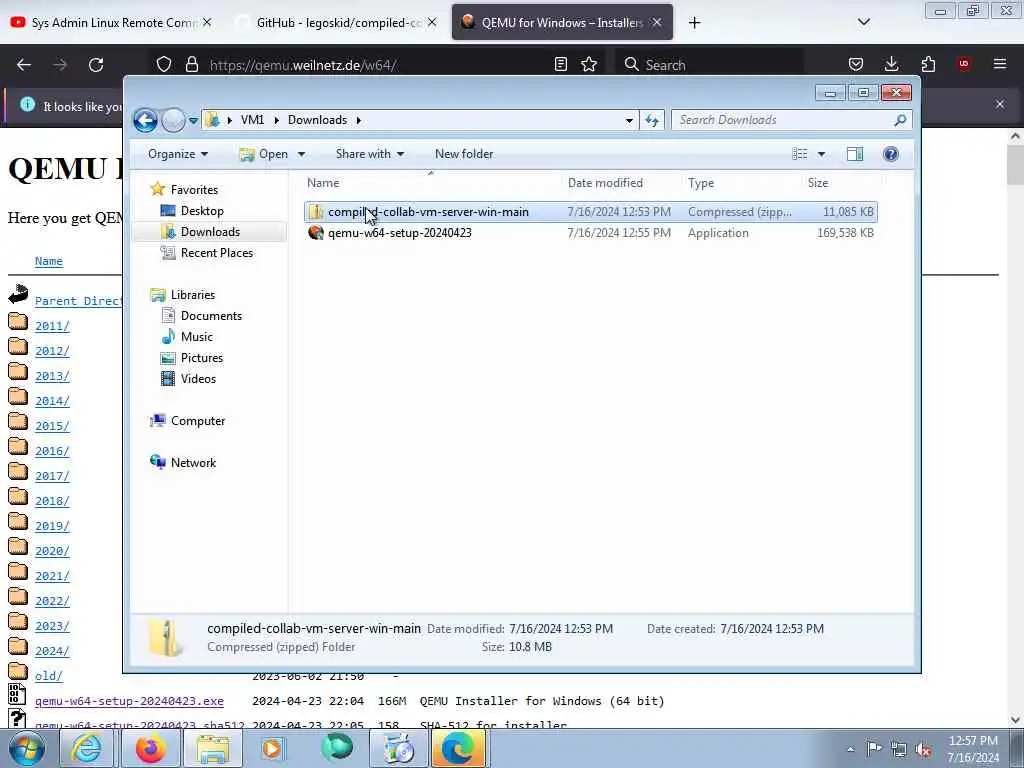
Task: Open Firefox extensions puzzle icon
Action: 928,64
